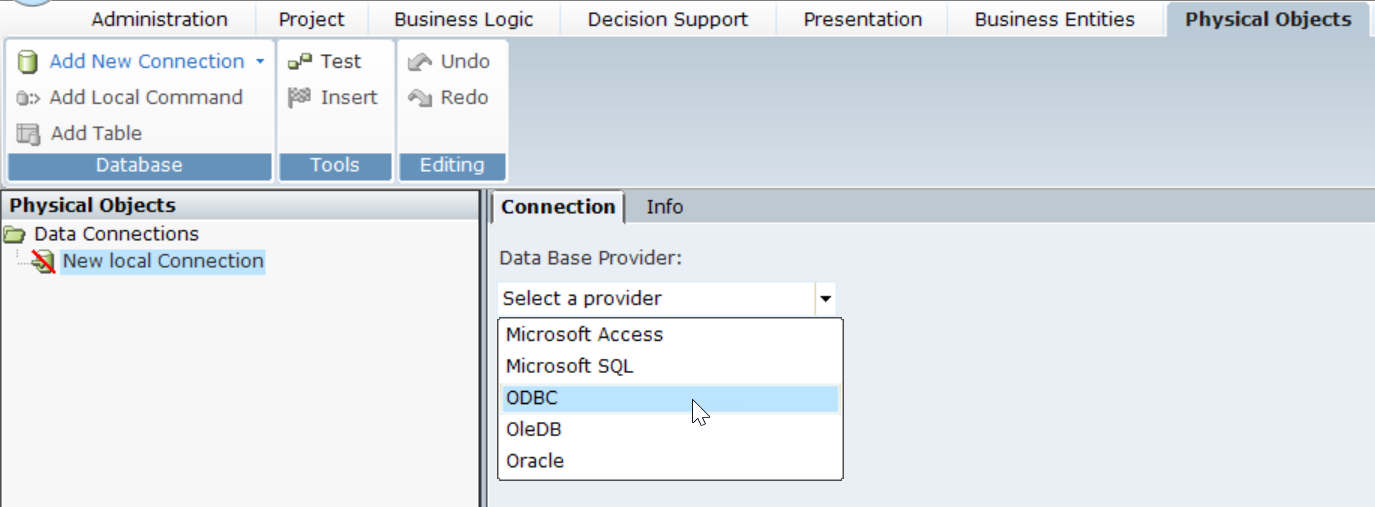Choose Microsoft Access from the provider list
The image size is (1375, 507).
[584, 335]
